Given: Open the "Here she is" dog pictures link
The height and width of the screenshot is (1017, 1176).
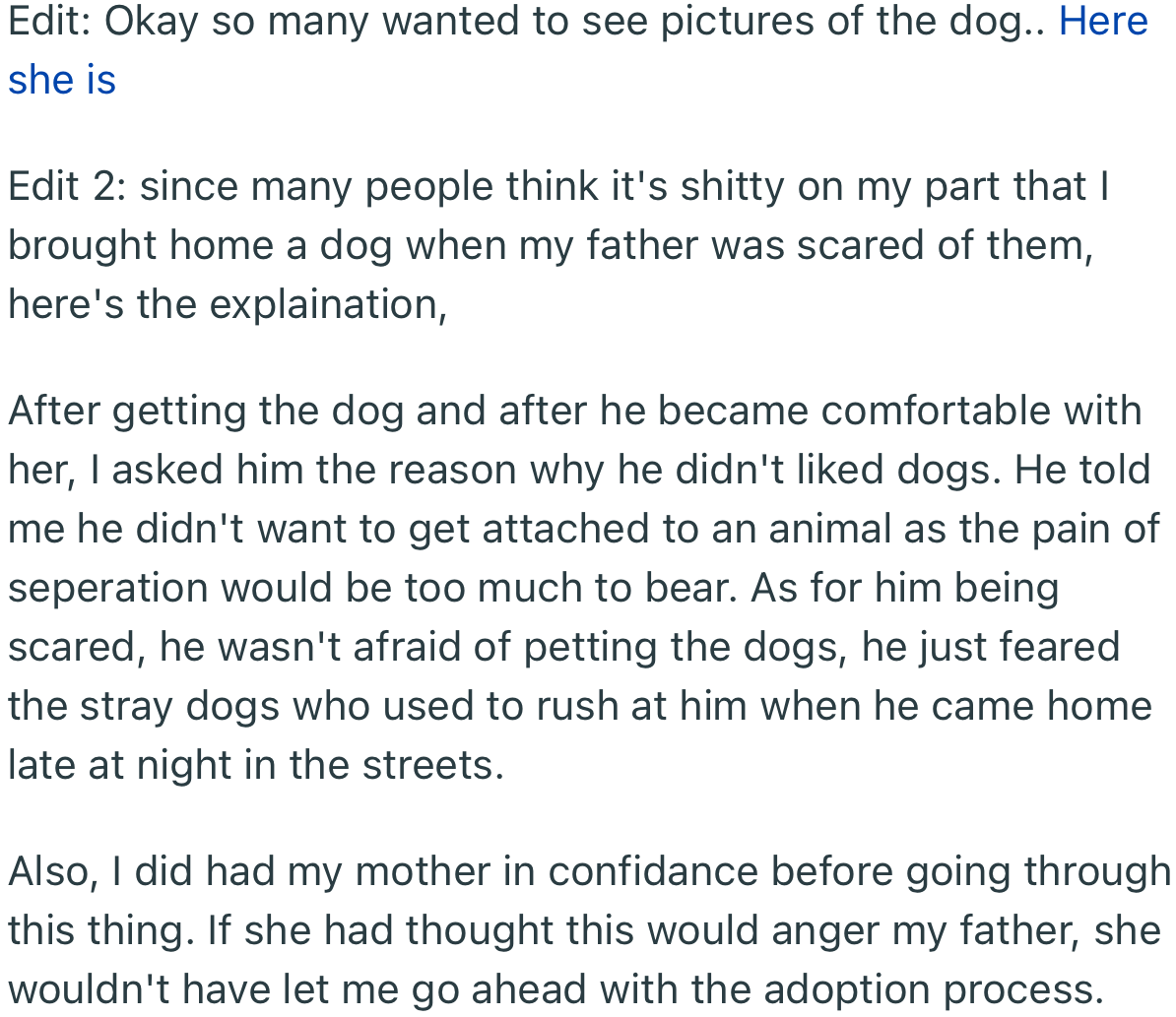Looking at the screenshot, I should click(x=1103, y=22).
